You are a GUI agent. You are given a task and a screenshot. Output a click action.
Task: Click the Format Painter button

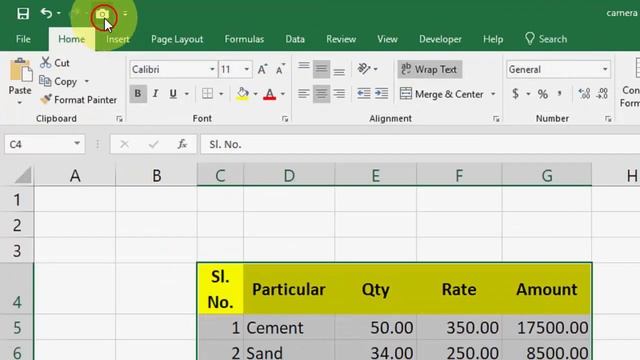pyautogui.click(x=79, y=100)
